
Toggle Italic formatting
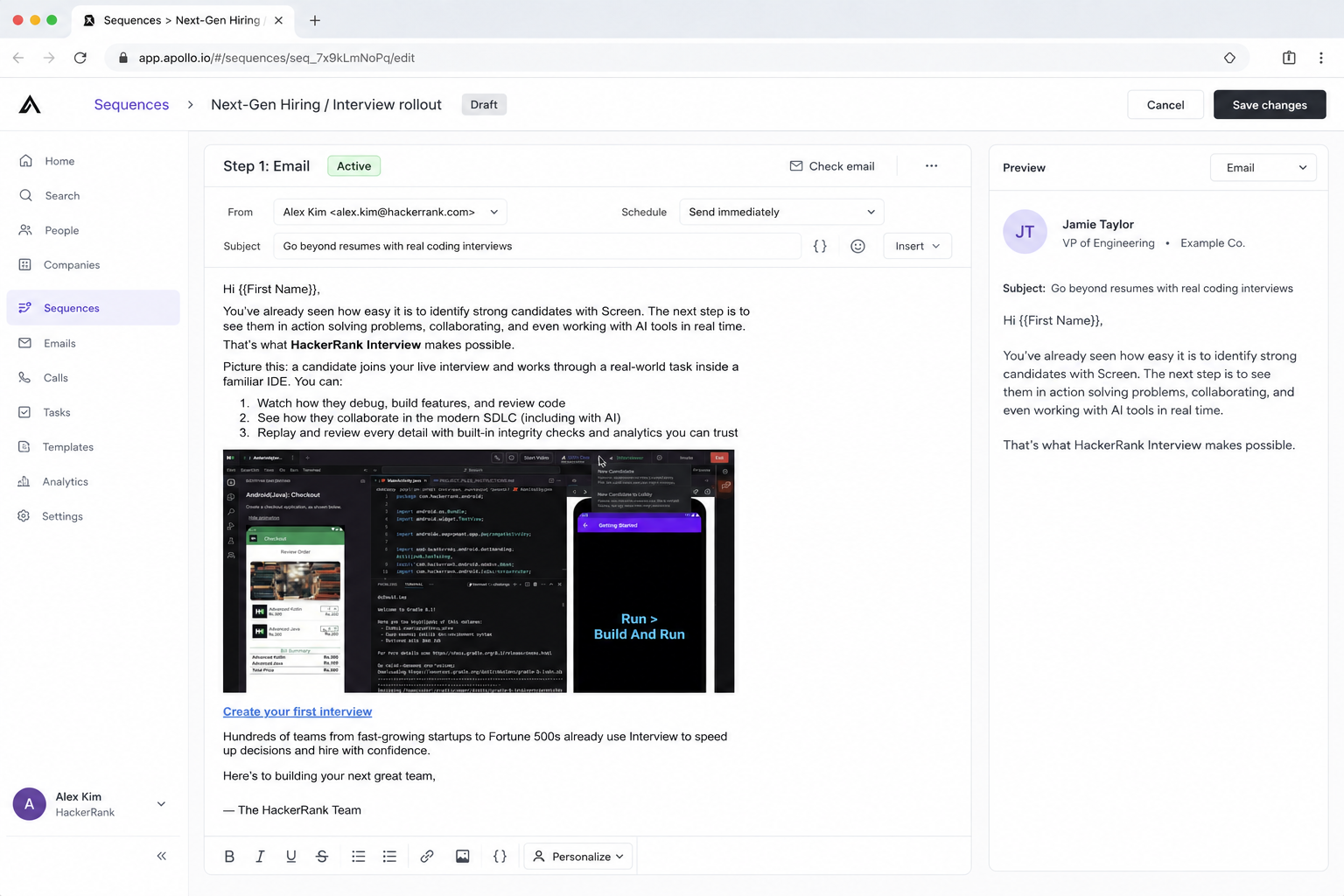coord(260,857)
